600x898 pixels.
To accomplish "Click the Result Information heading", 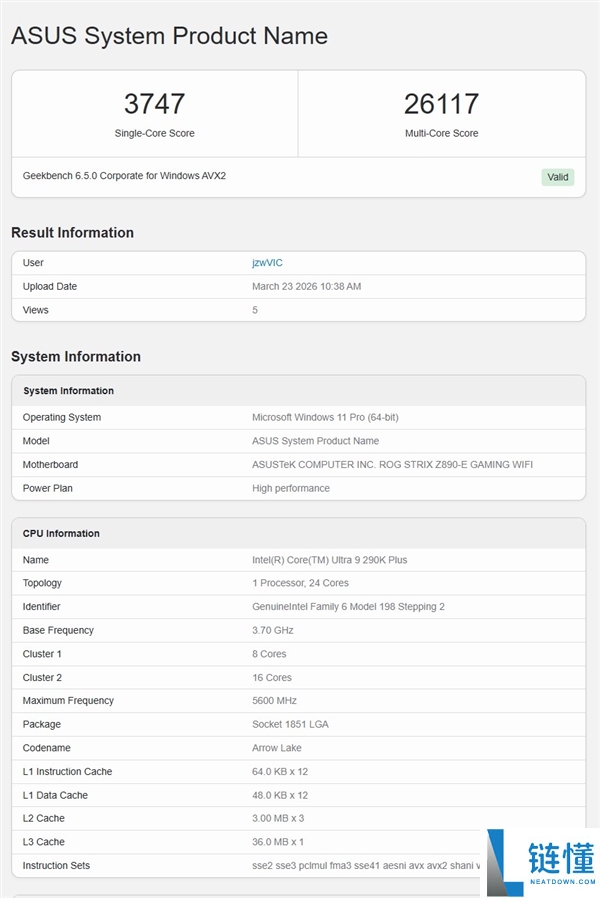I will point(72,233).
